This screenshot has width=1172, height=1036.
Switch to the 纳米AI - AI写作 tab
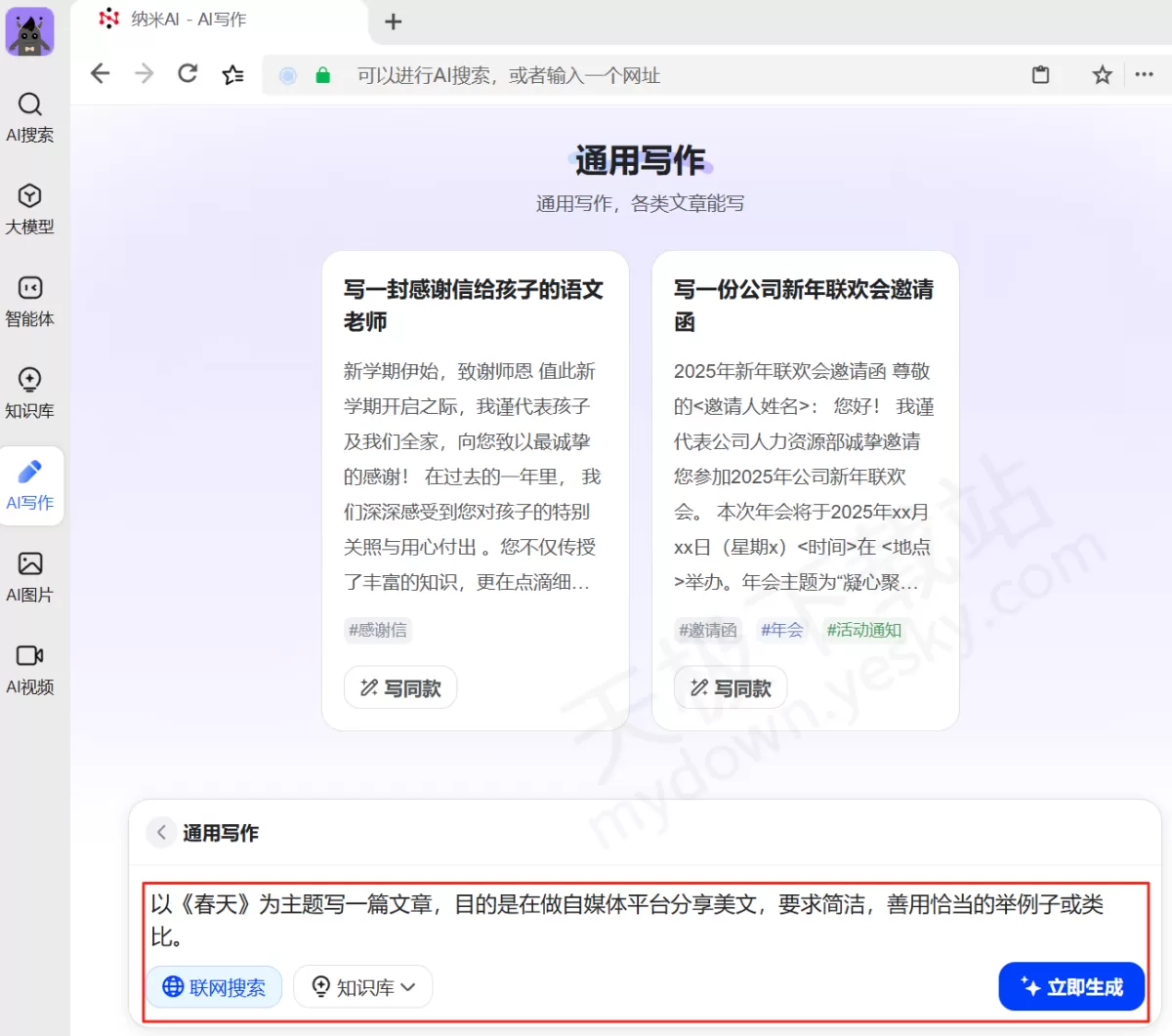[220, 20]
